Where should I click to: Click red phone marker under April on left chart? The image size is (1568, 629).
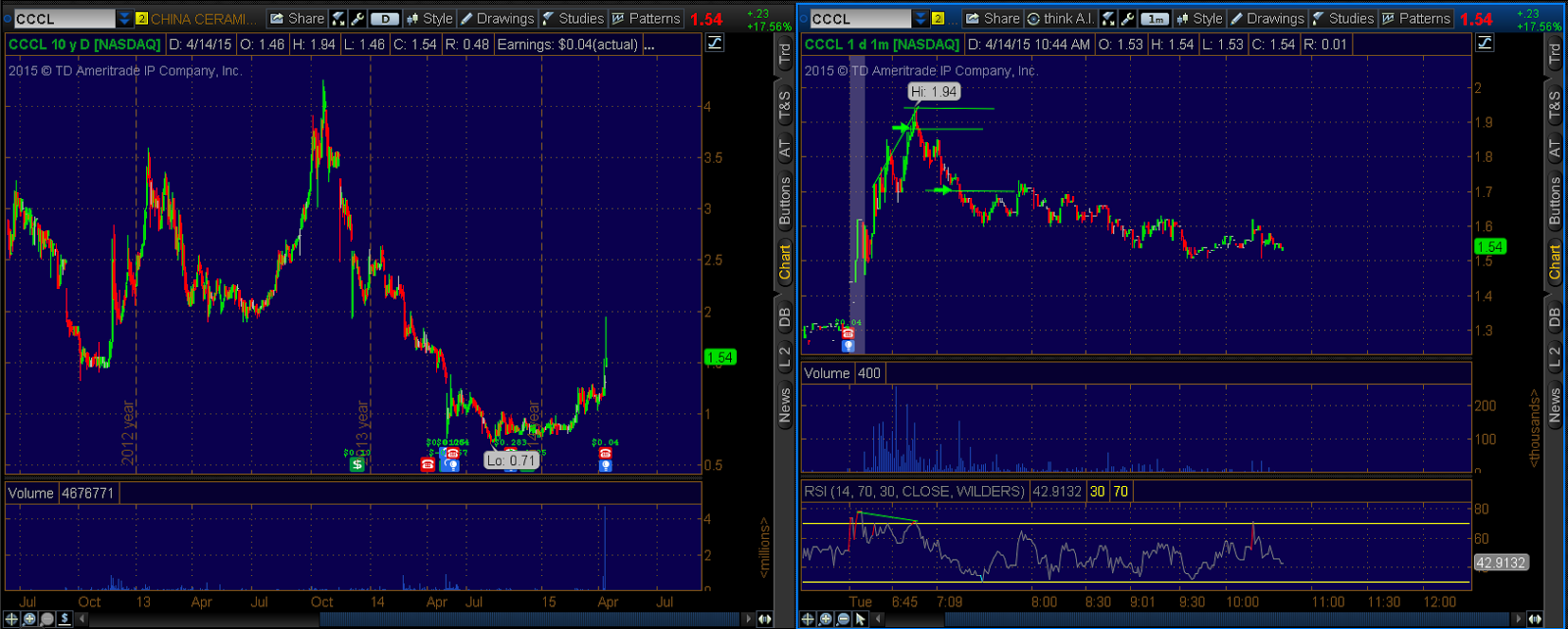(605, 453)
